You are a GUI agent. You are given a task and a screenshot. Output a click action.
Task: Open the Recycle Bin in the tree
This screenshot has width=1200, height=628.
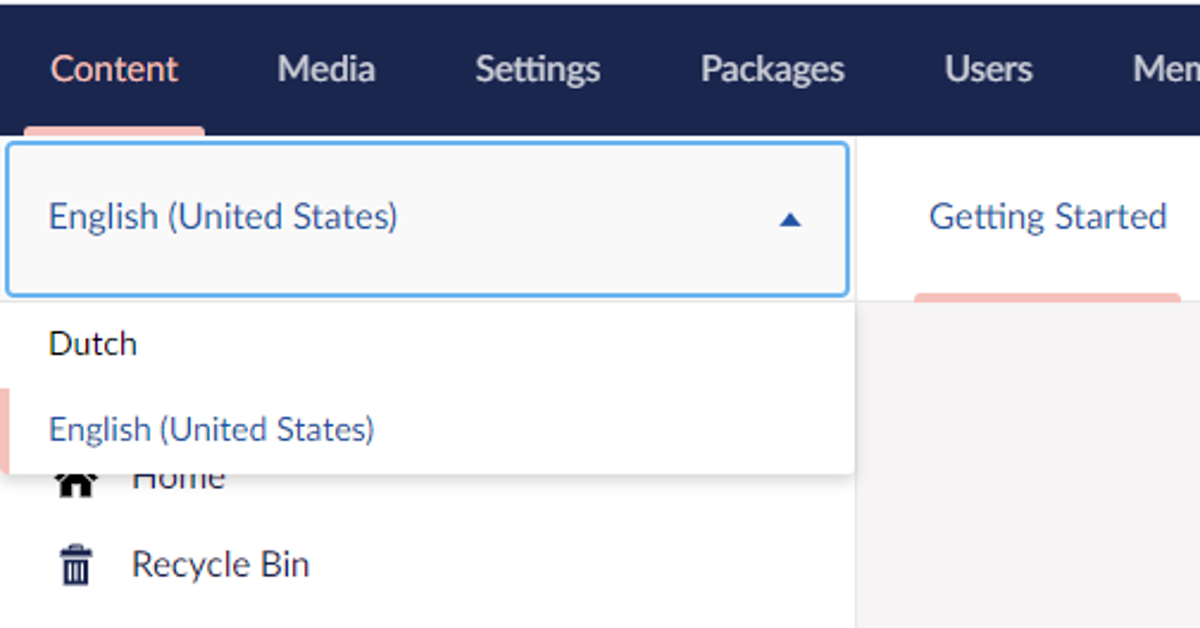click(220, 564)
